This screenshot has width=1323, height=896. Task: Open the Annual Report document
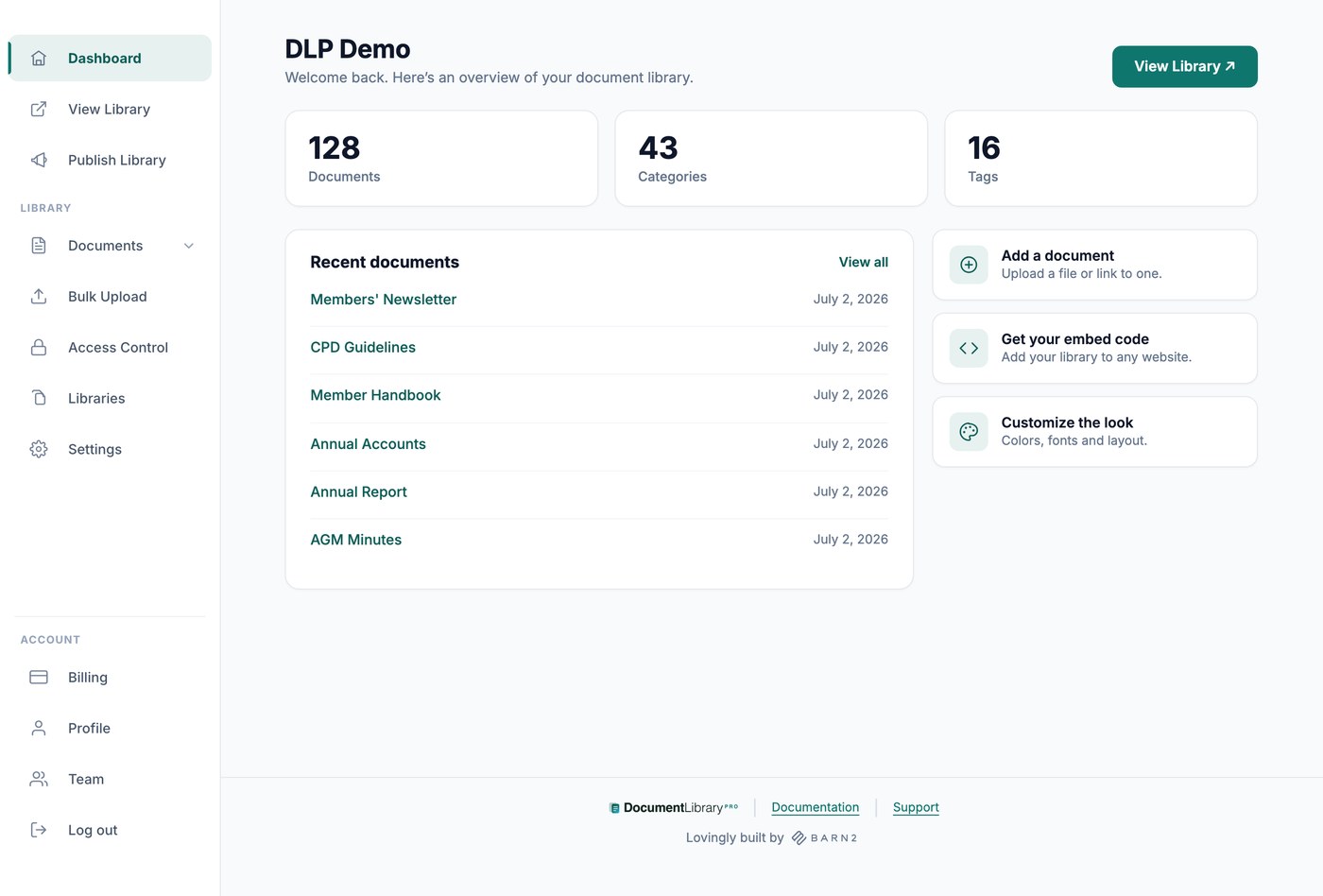(358, 491)
